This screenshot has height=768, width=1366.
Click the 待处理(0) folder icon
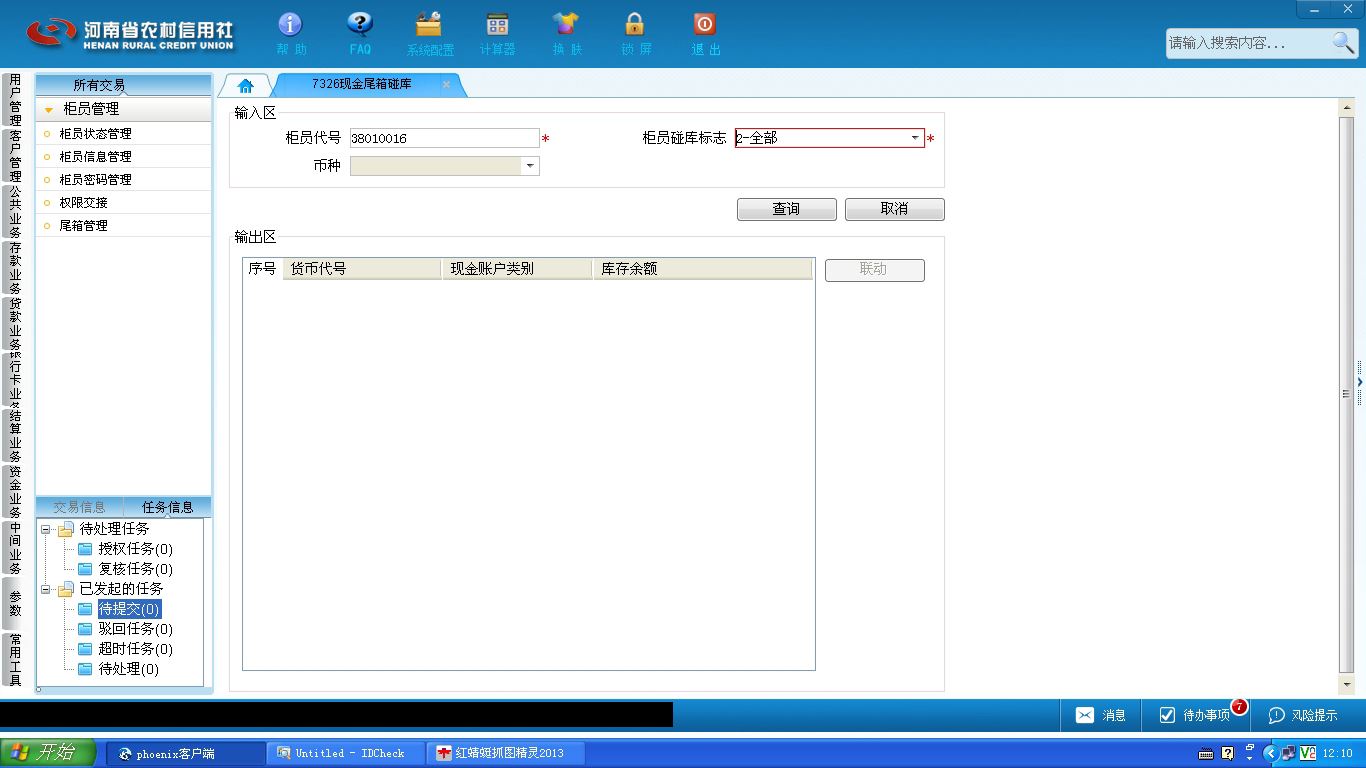(85, 669)
